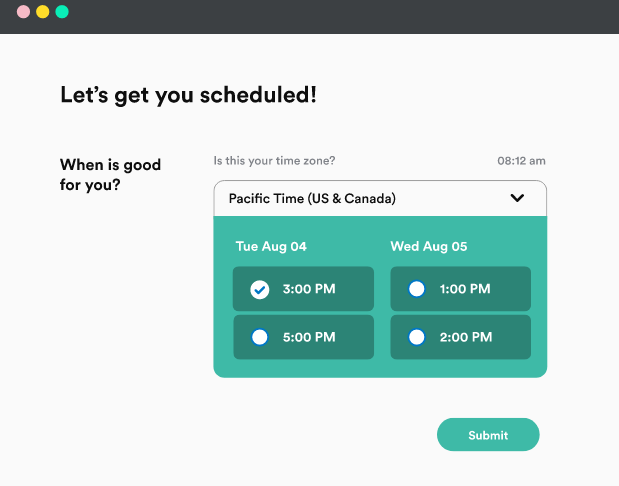Click the Submit button
Image resolution: width=619 pixels, height=486 pixels.
pyautogui.click(x=488, y=435)
